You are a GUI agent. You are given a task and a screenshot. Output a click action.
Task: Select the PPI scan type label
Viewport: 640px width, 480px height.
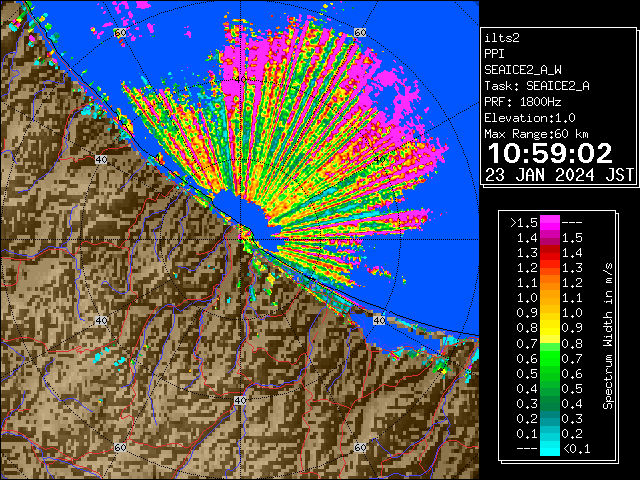click(494, 54)
